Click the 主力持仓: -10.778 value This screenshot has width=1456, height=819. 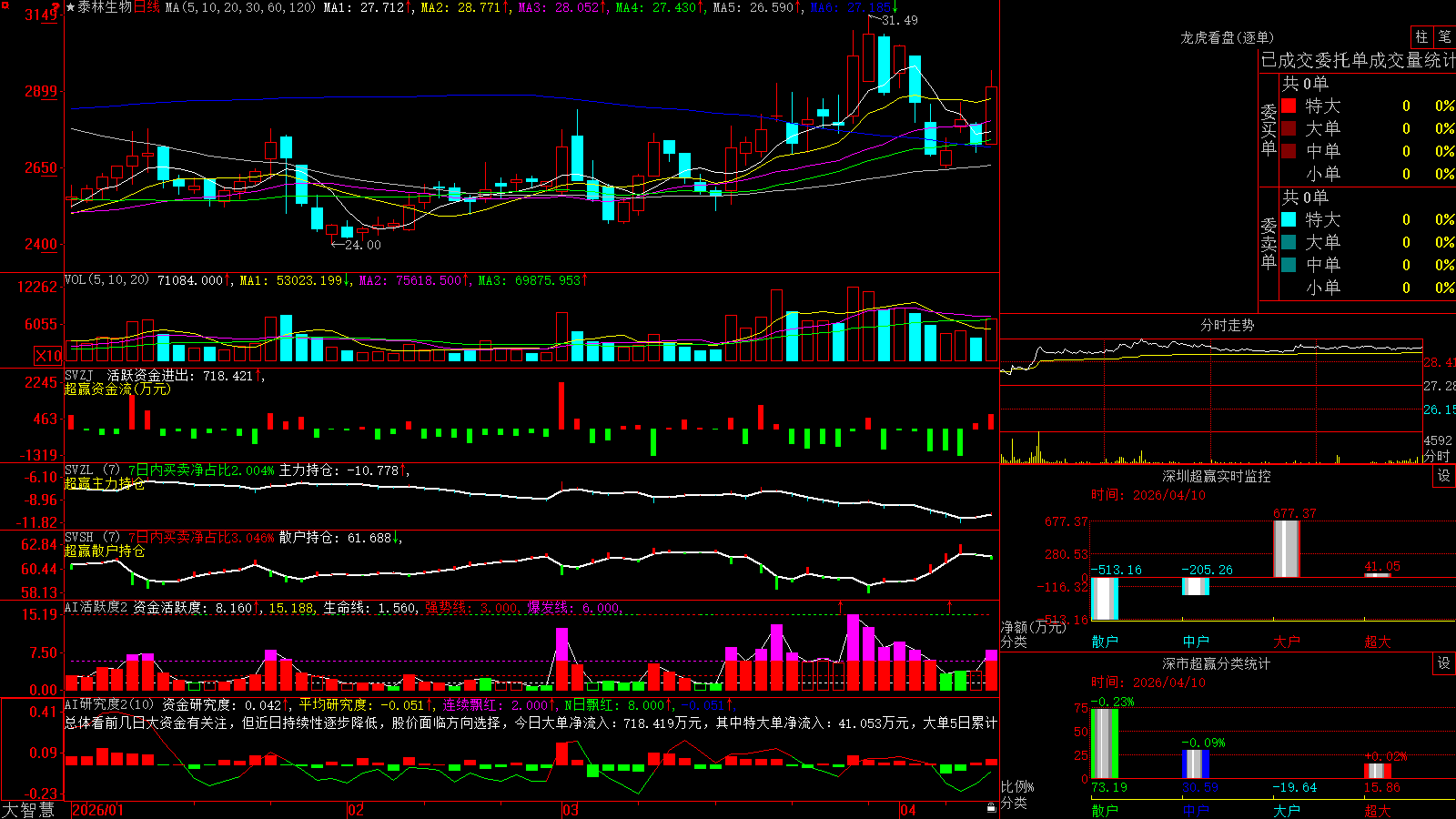pyautogui.click(x=339, y=470)
